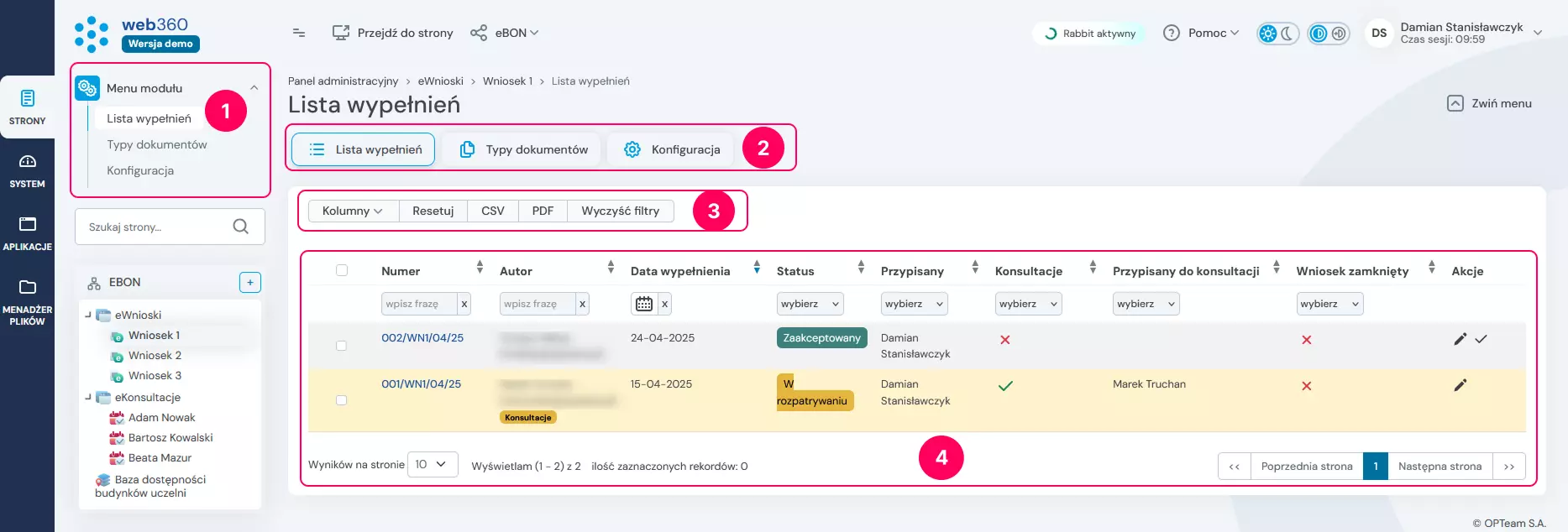Switch to the Typy dokumentów tab
This screenshot has width=1568, height=532.
point(523,149)
